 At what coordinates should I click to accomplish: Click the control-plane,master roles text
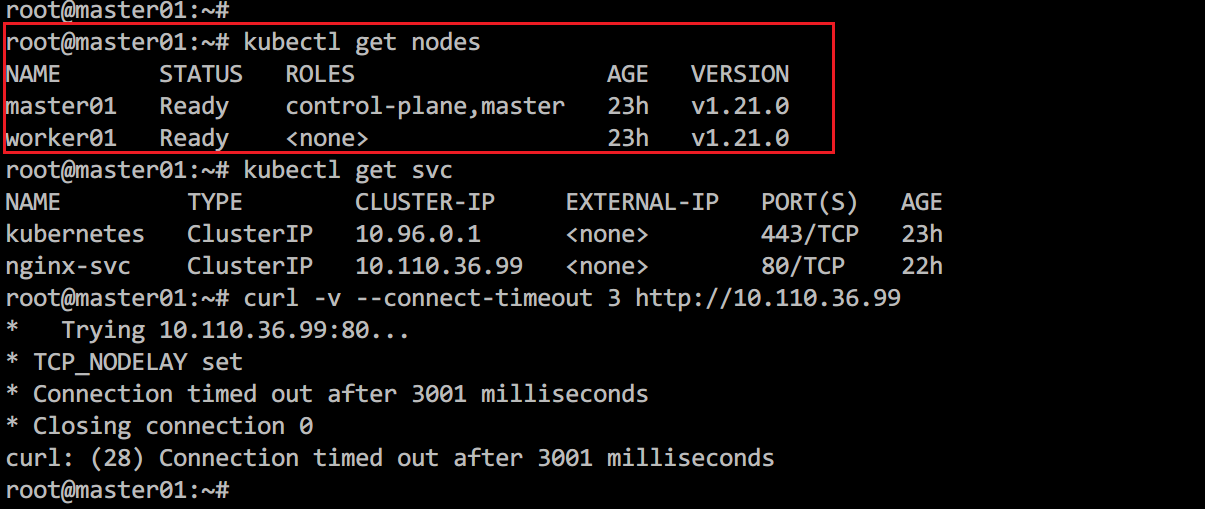coord(425,106)
